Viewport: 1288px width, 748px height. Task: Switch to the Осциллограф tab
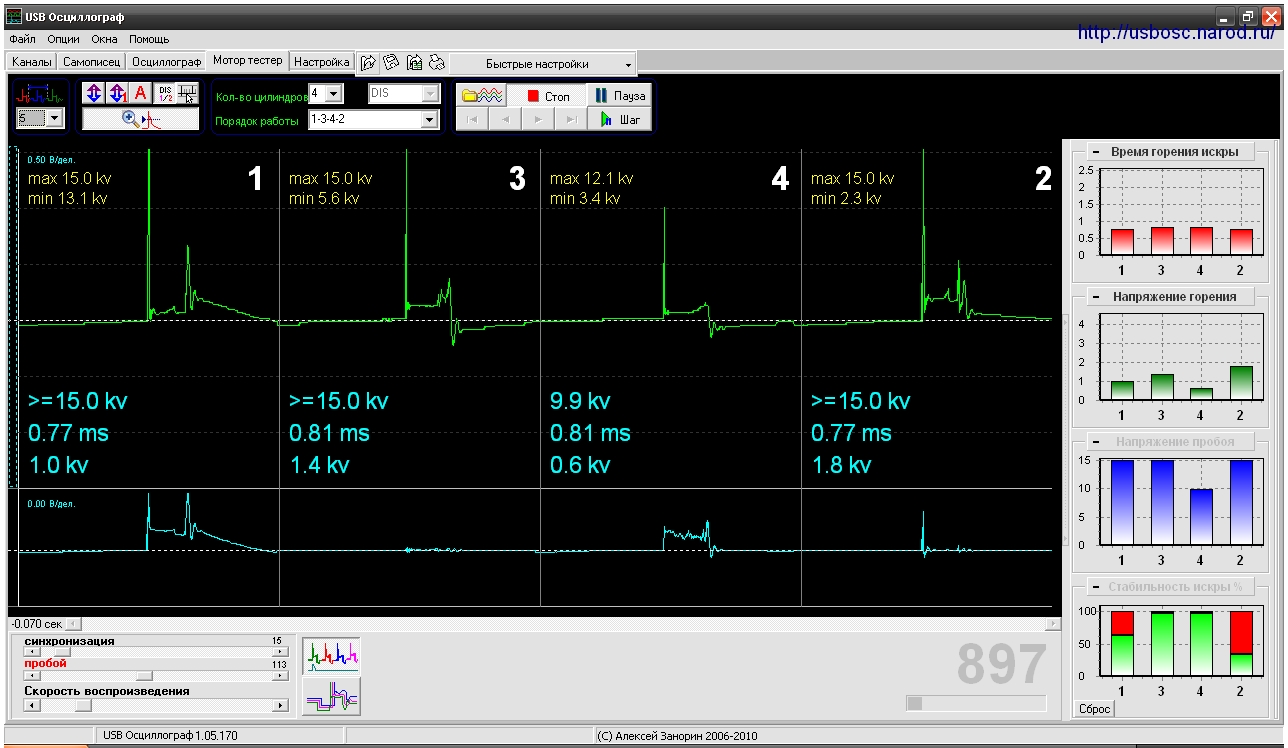pyautogui.click(x=167, y=62)
